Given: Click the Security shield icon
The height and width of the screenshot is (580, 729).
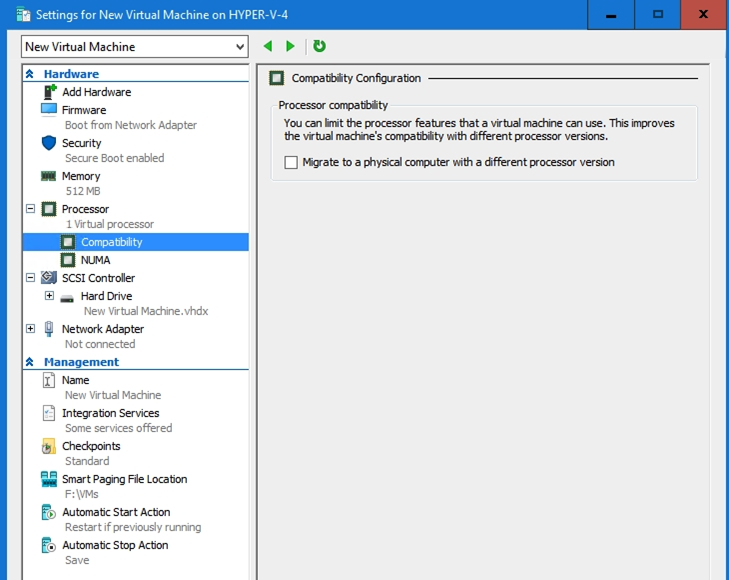Looking at the screenshot, I should pyautogui.click(x=49, y=143).
